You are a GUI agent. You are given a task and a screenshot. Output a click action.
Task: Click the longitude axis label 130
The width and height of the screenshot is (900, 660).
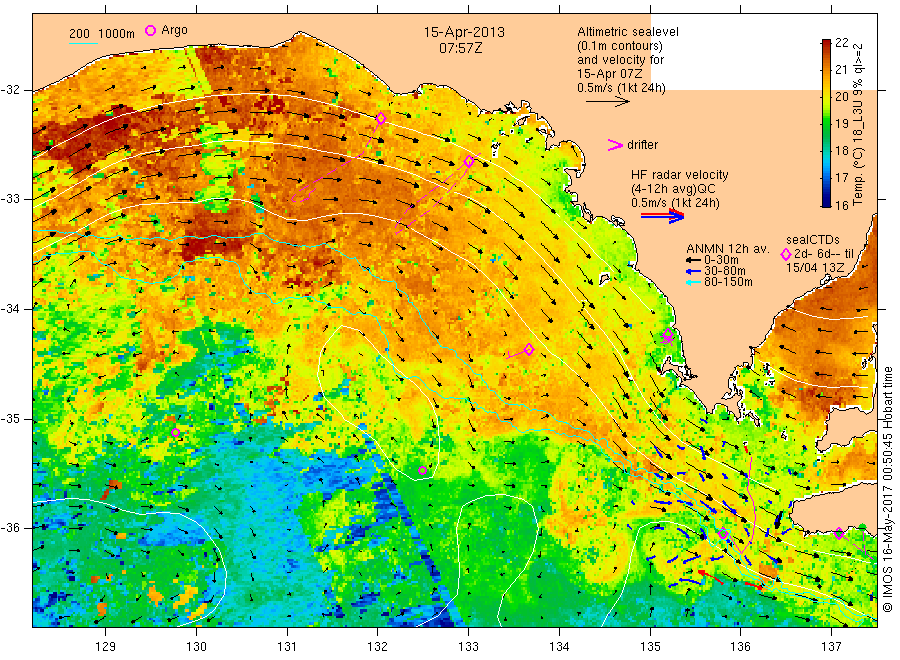click(x=196, y=647)
